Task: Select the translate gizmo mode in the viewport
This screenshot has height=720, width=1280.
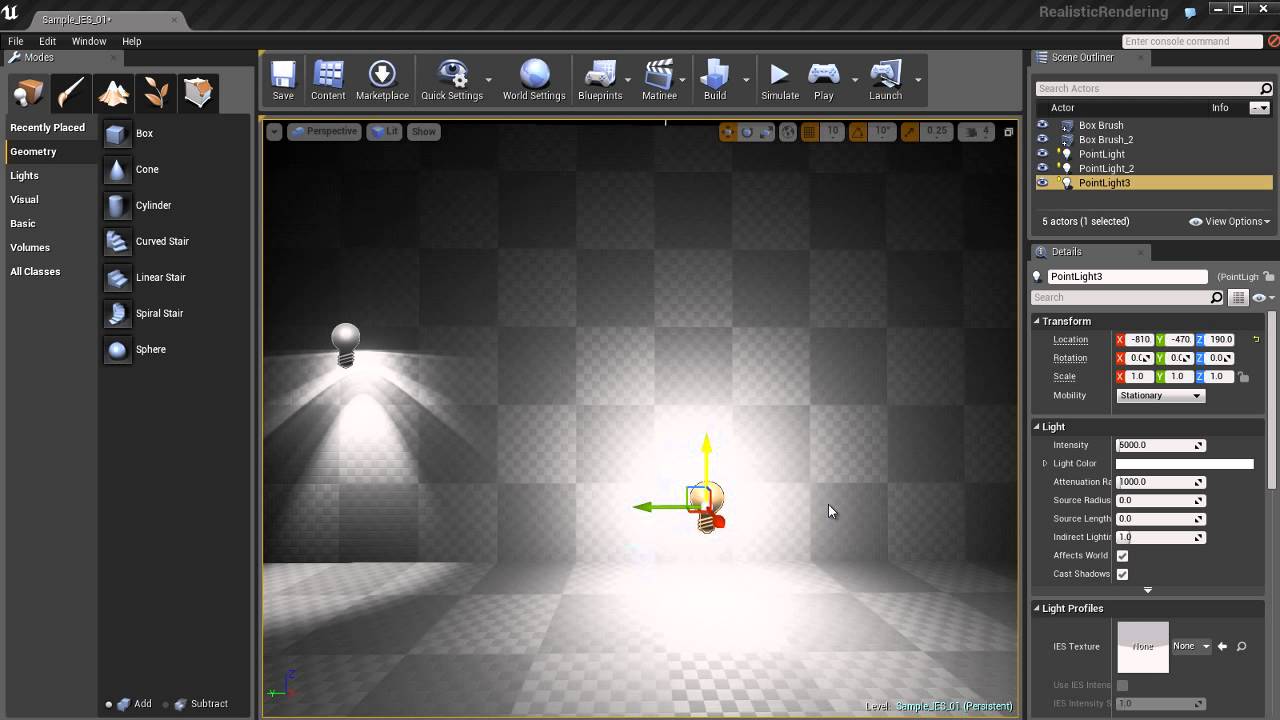Action: 728,132
